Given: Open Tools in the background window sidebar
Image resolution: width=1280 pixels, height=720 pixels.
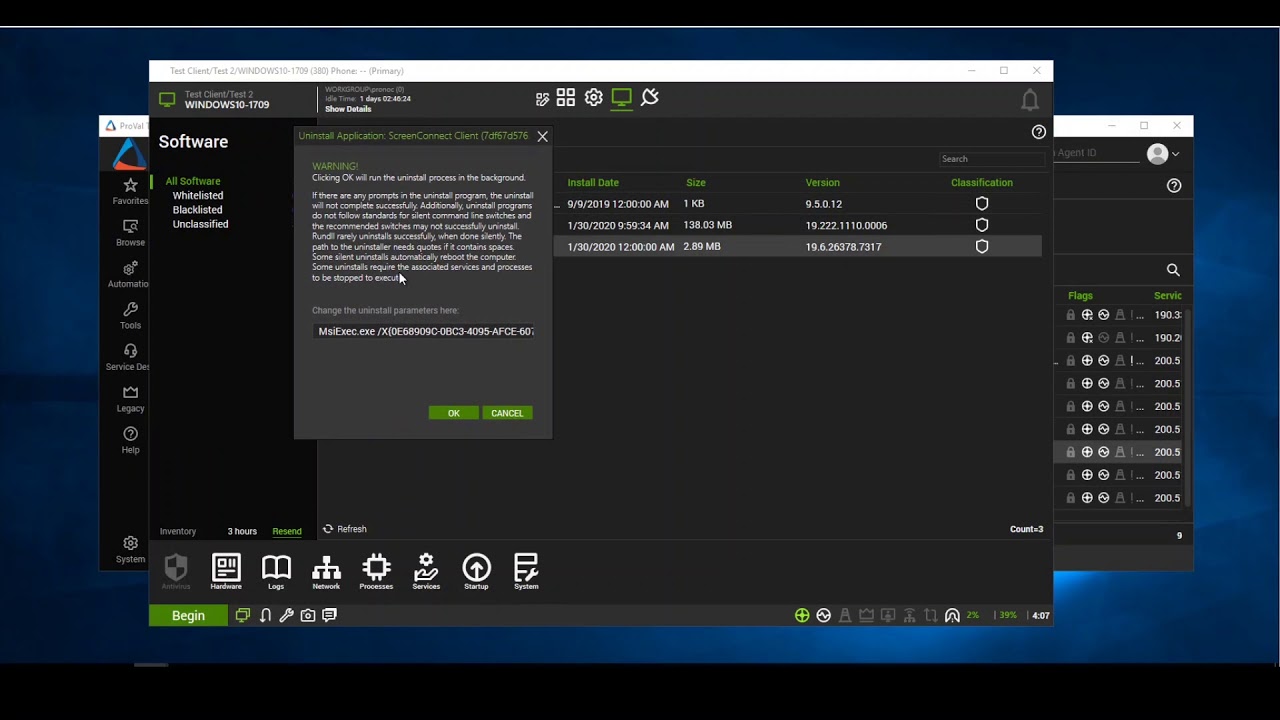Looking at the screenshot, I should 130,316.
